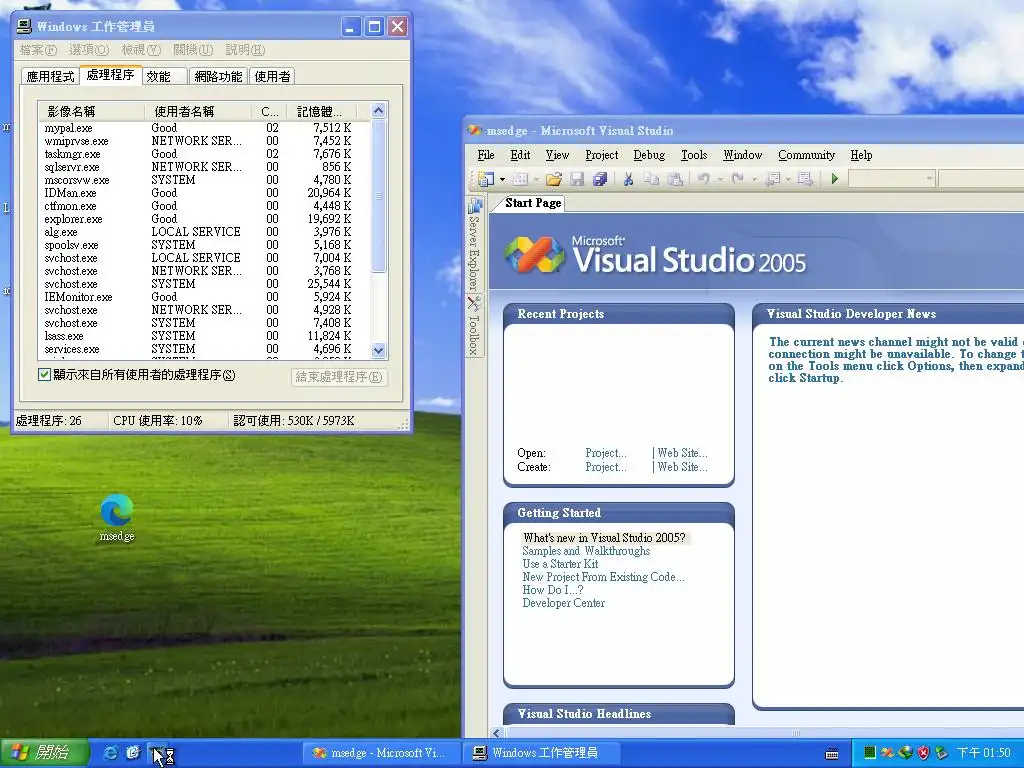Click Open Web Site link
The image size is (1024, 768).
[x=682, y=453]
